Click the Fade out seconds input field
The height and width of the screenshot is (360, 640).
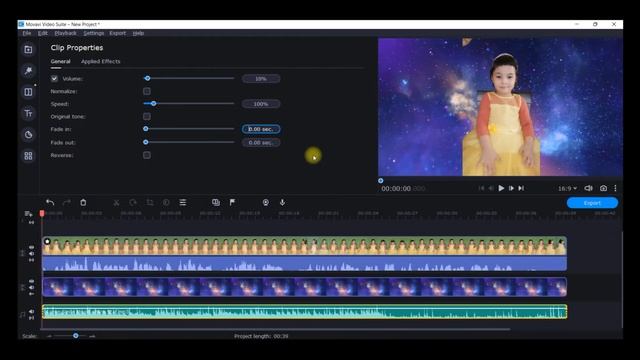point(261,142)
